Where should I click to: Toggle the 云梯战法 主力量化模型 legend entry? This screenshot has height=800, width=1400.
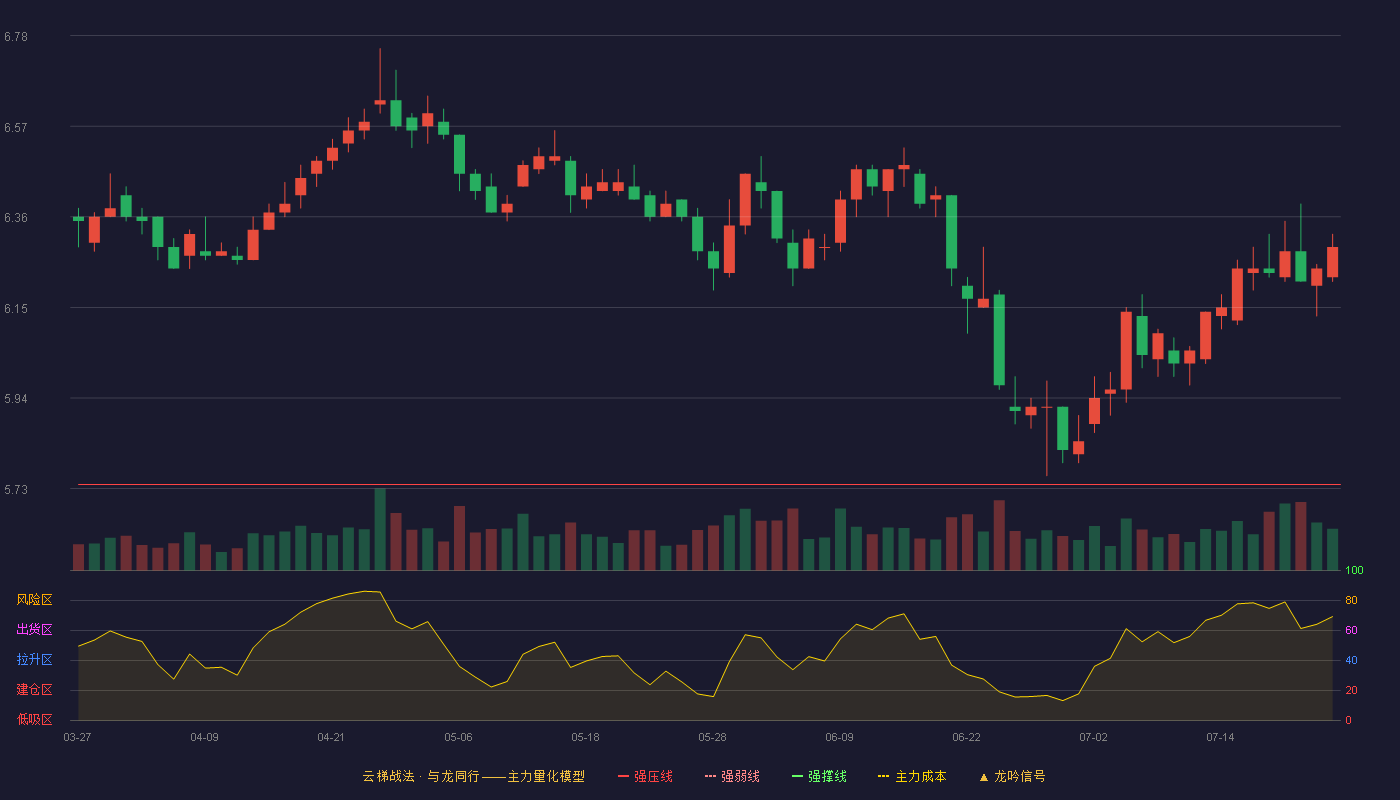click(x=474, y=776)
